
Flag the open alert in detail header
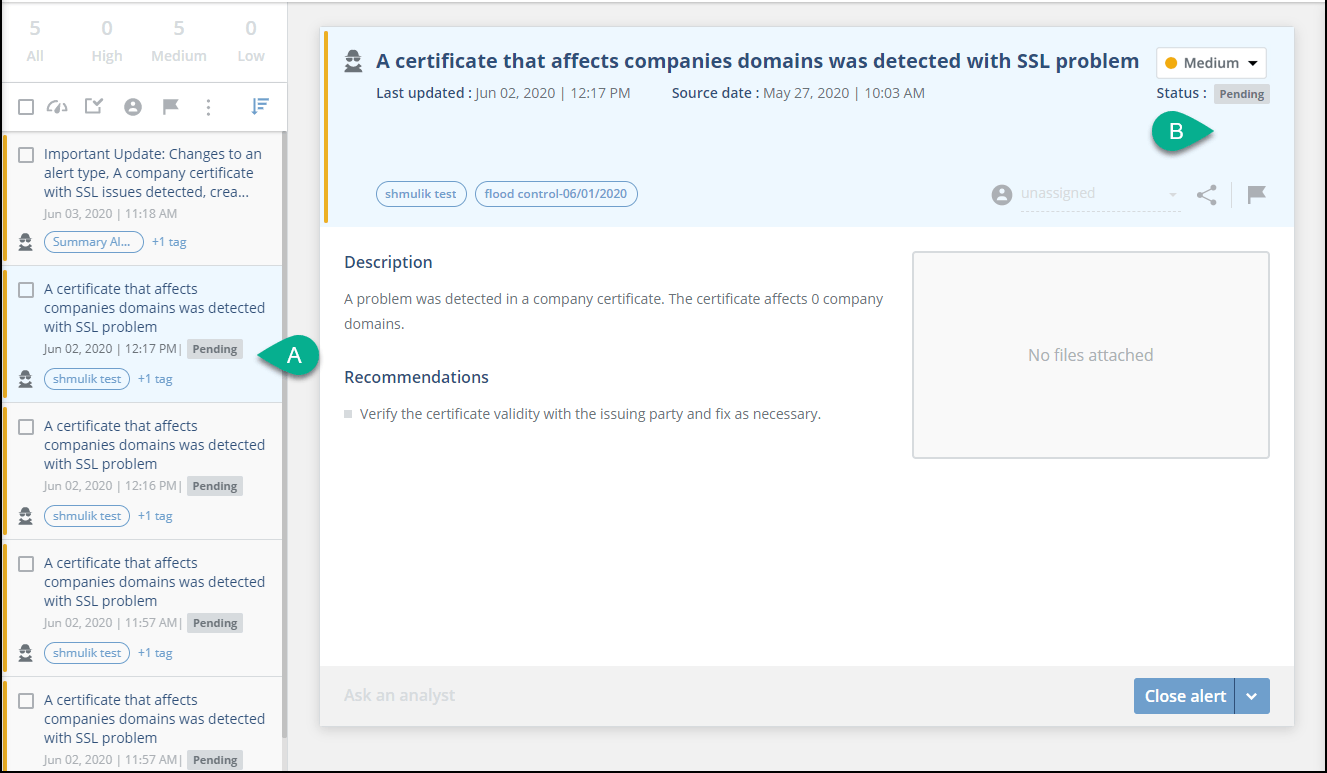(1257, 195)
